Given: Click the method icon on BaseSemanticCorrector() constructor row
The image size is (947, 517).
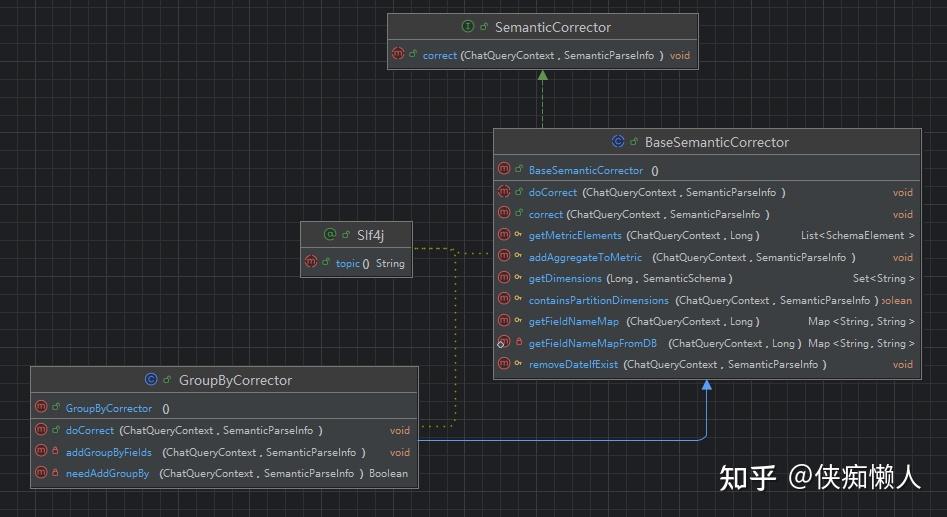Looking at the screenshot, I should coord(504,169).
